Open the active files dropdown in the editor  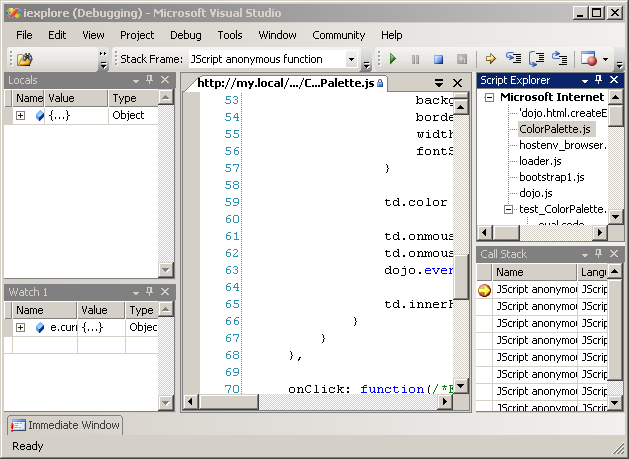click(x=439, y=83)
